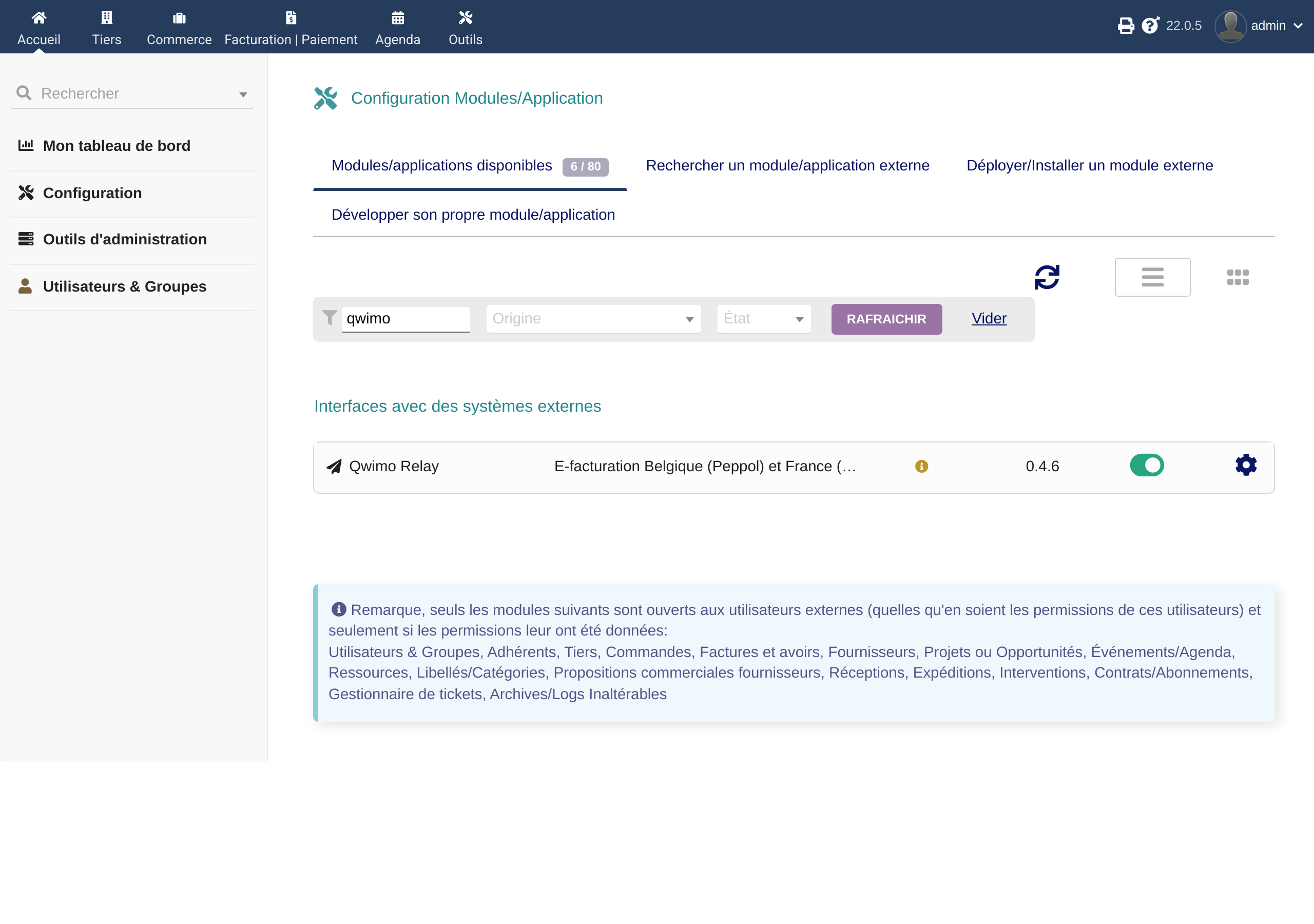This screenshot has height=924, width=1314.
Task: Open the État dropdown
Action: tap(764, 319)
